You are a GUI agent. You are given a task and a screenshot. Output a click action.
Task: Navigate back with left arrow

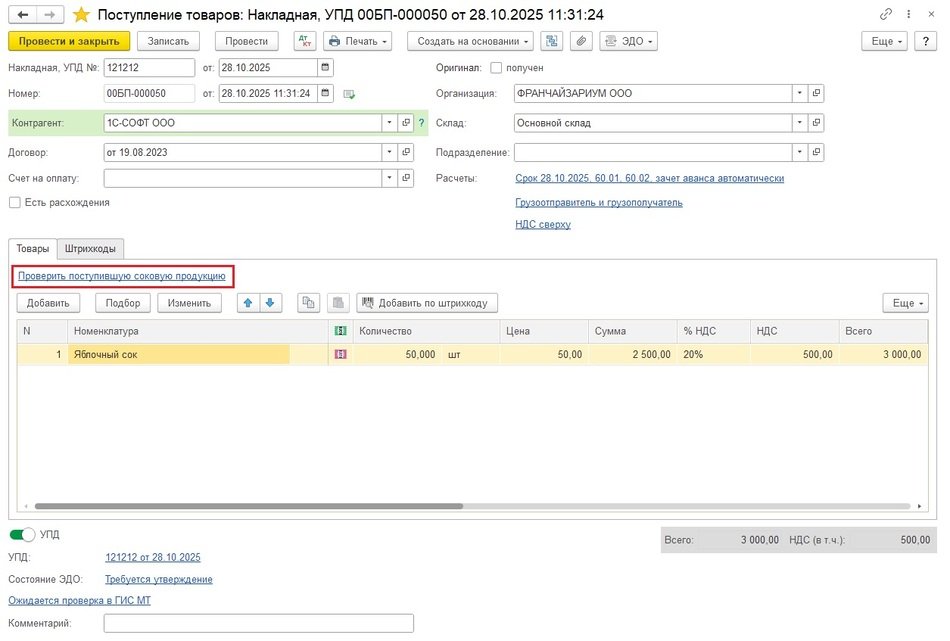pos(21,15)
